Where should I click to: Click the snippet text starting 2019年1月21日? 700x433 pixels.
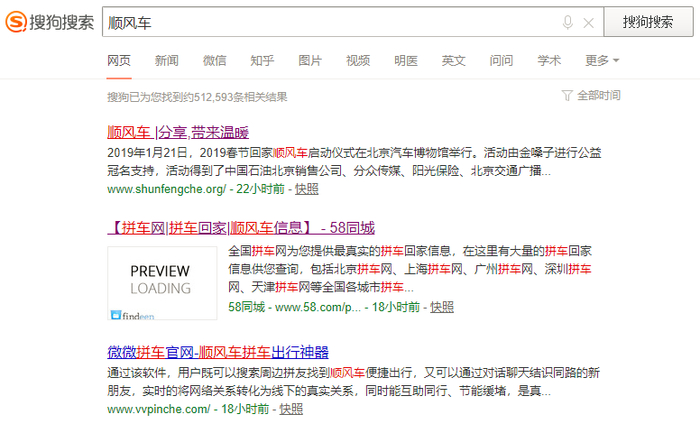point(354,162)
